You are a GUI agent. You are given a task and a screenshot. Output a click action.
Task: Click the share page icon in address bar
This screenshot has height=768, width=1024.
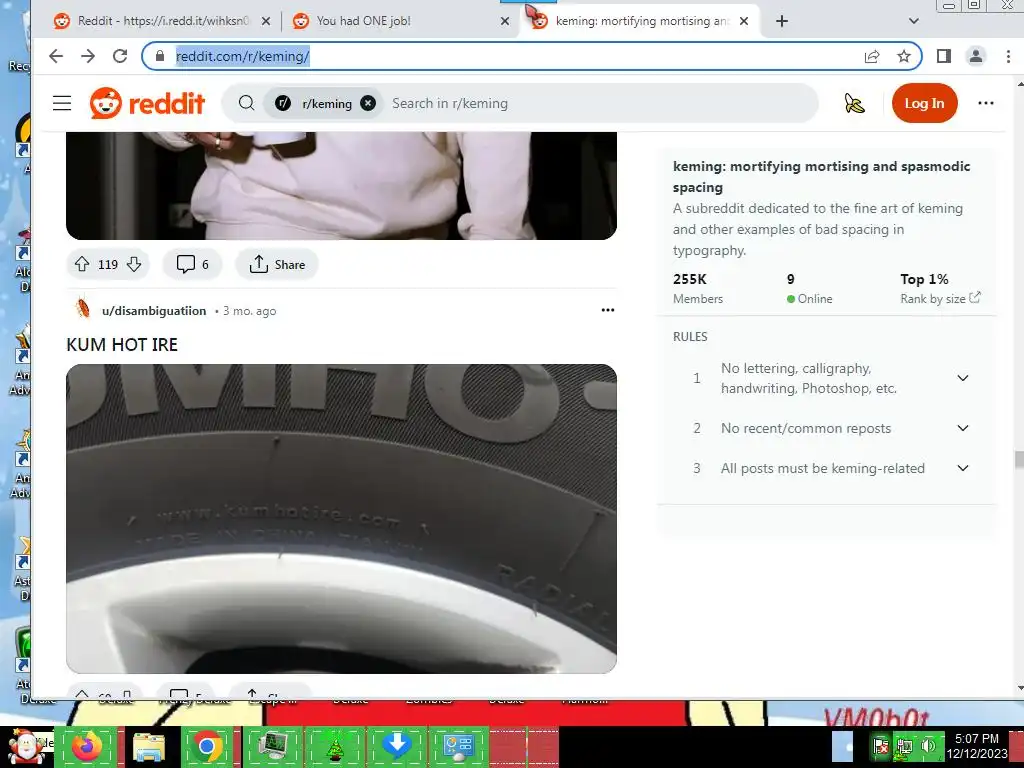872,56
